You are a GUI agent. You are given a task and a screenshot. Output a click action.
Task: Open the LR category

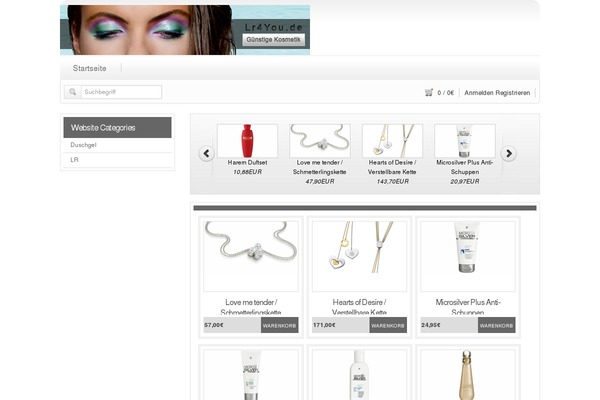[x=74, y=160]
